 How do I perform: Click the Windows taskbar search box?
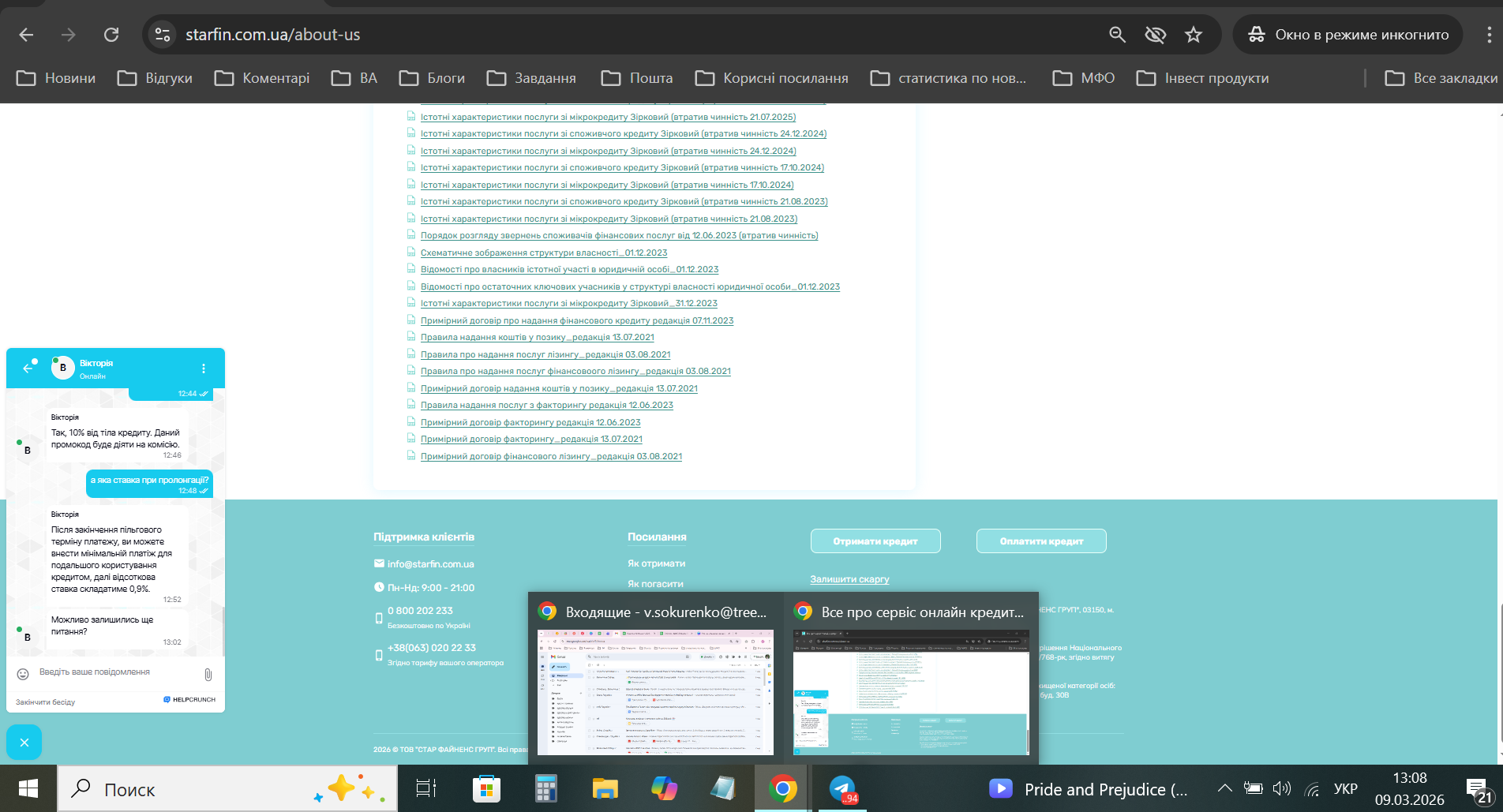pos(227,788)
